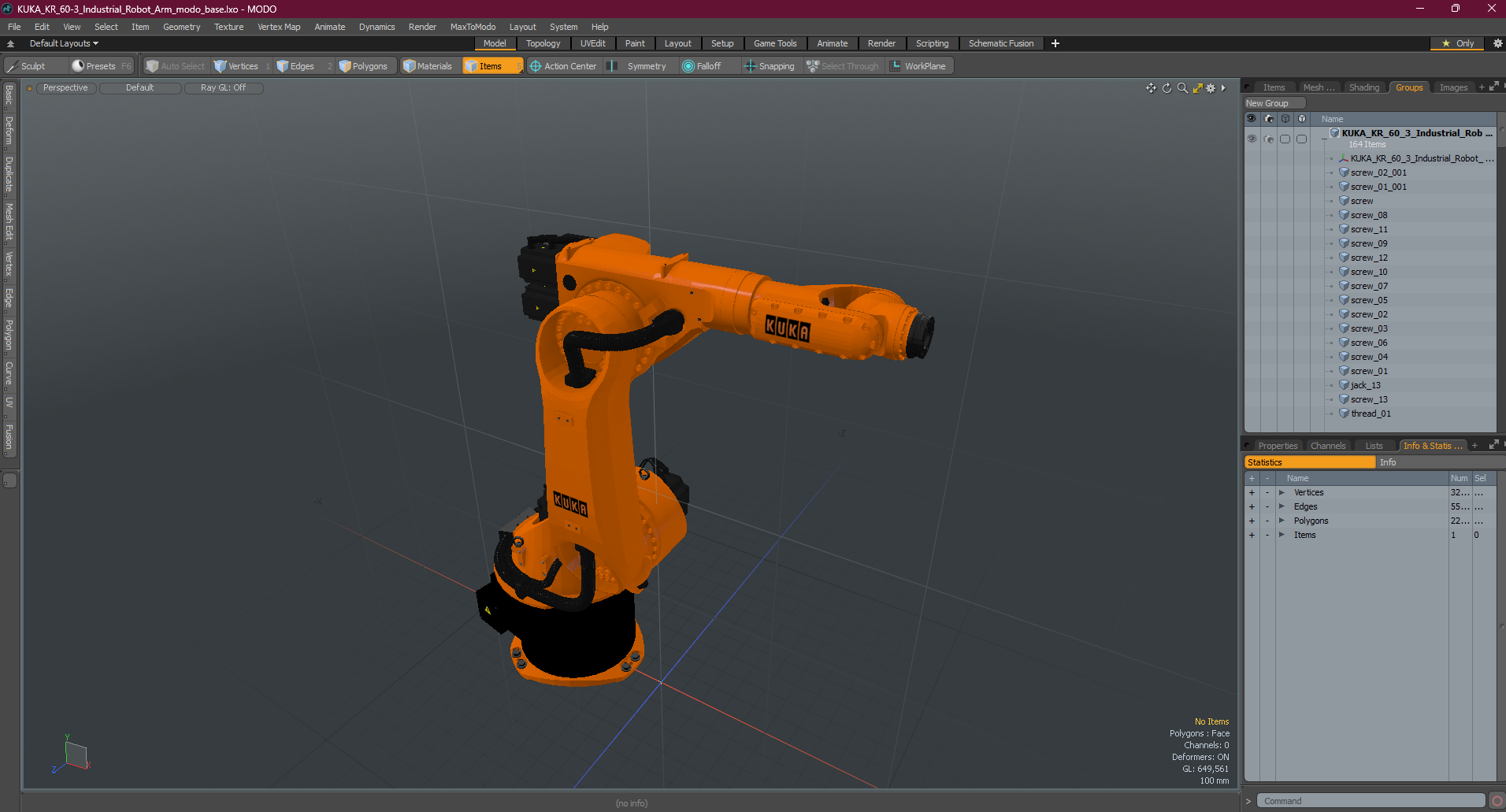Add a new layout tab with plus icon
The image size is (1506, 812).
pos(1055,43)
